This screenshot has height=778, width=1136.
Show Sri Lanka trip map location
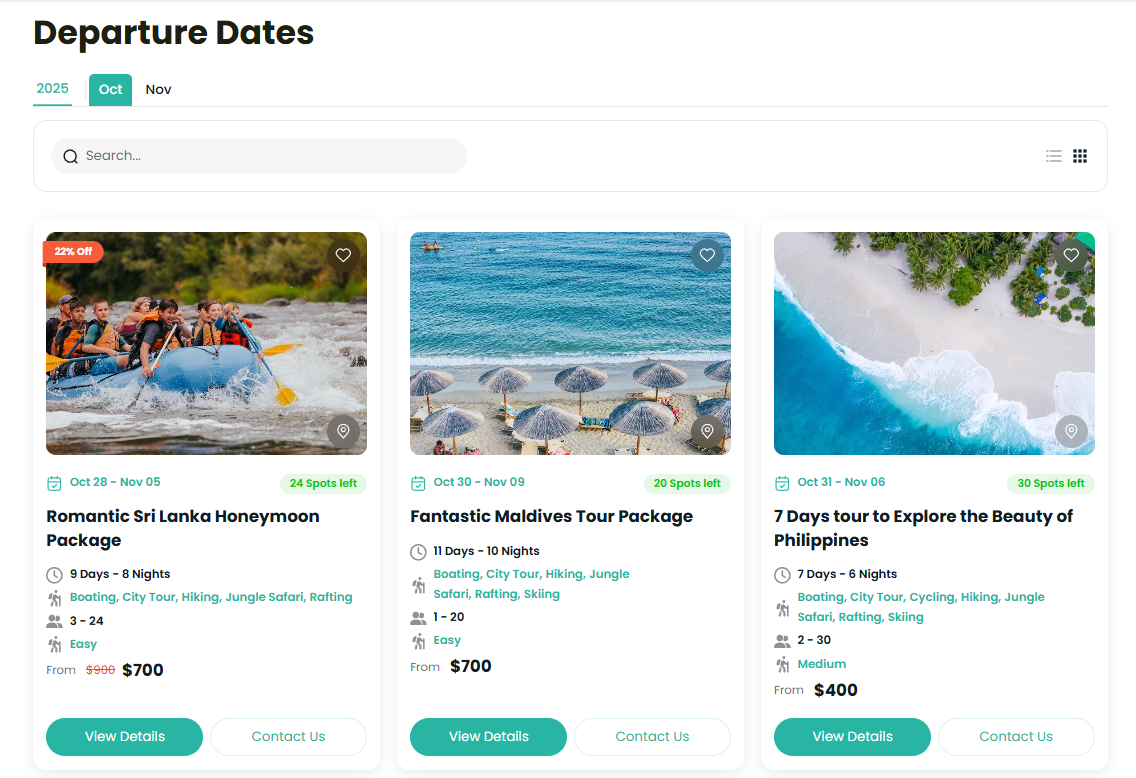click(343, 431)
